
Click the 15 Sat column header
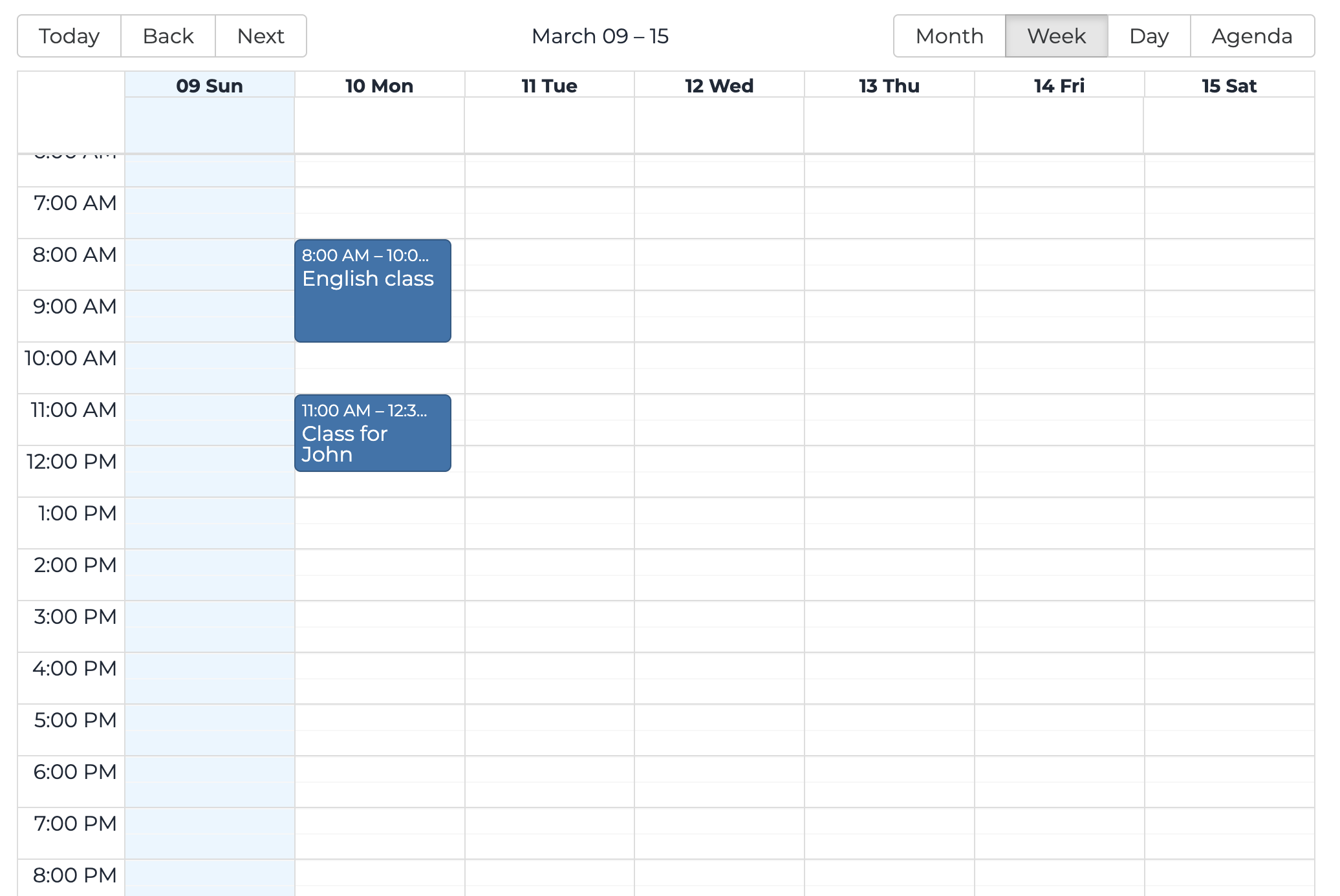1229,86
